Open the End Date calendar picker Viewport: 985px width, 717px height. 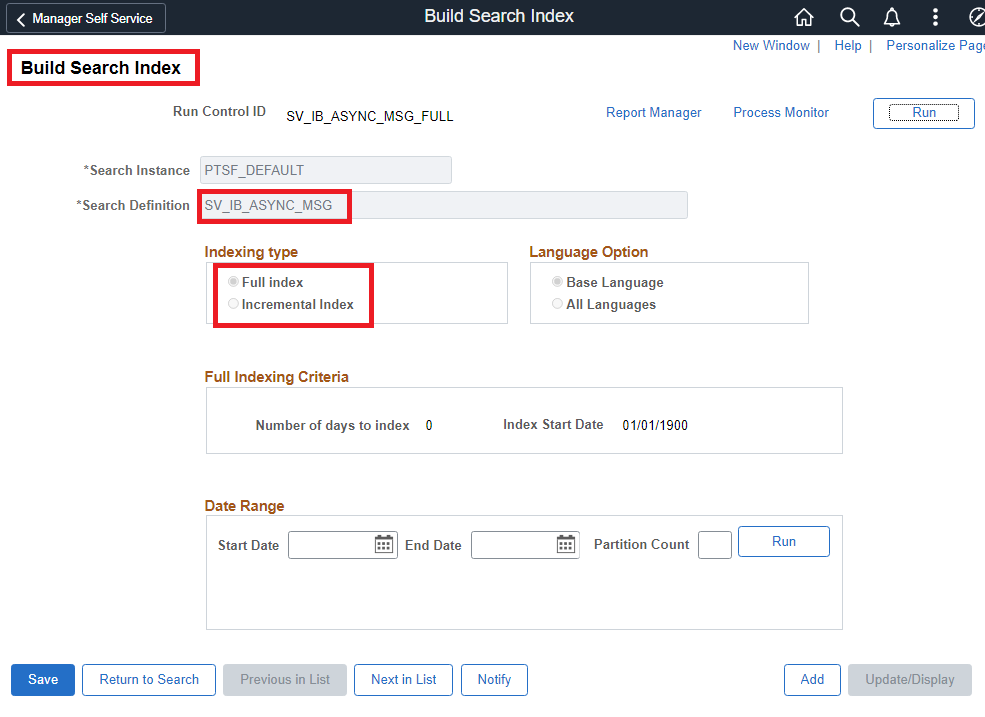[x=566, y=544]
